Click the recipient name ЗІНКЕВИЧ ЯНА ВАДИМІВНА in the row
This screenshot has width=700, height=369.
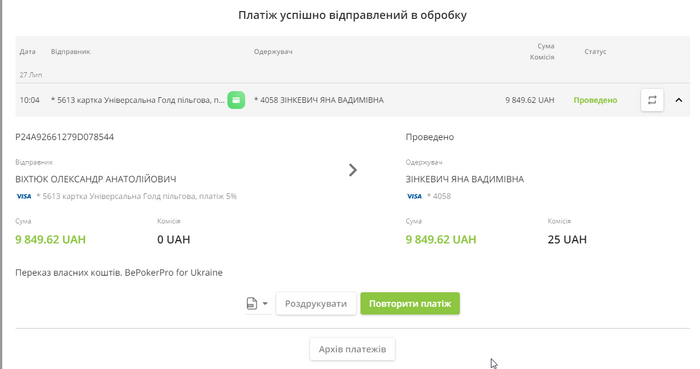point(332,100)
